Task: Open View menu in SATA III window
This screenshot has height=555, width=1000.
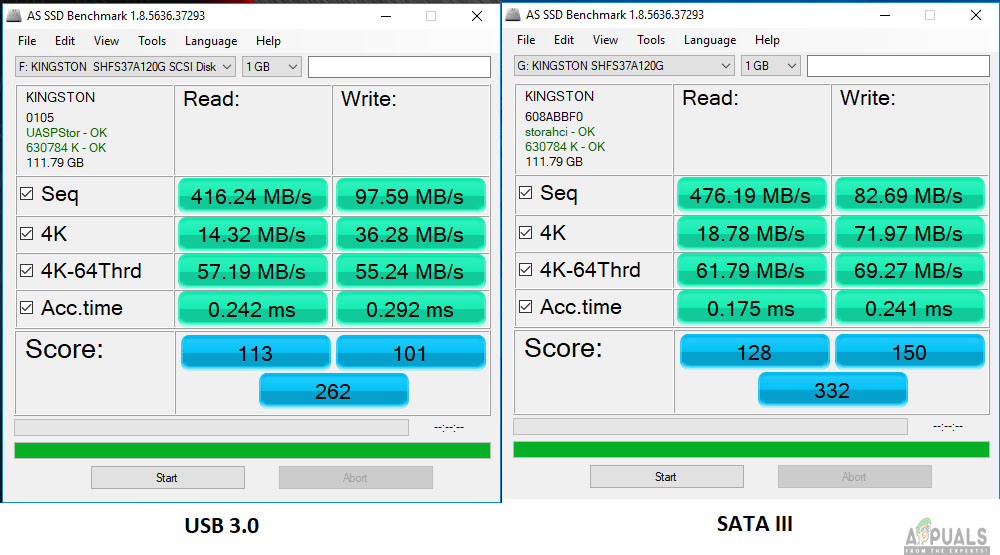Action: pyautogui.click(x=605, y=40)
